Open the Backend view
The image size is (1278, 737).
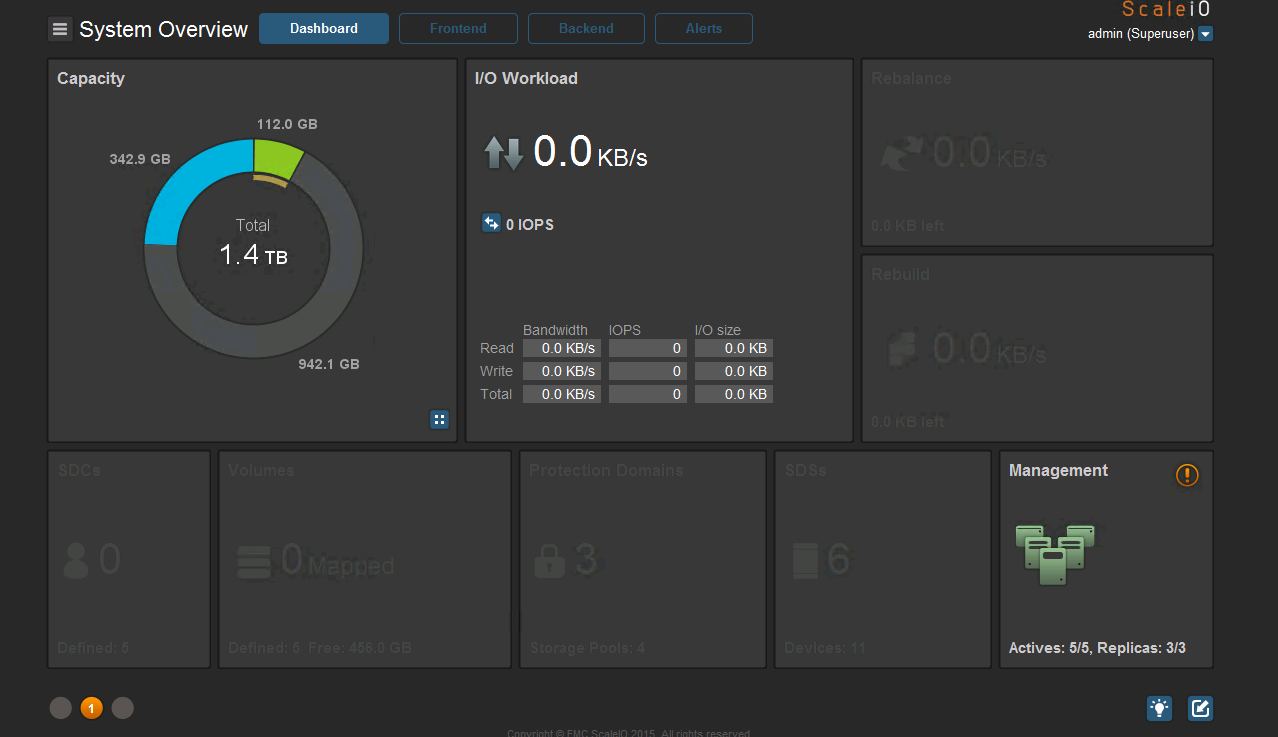click(586, 28)
